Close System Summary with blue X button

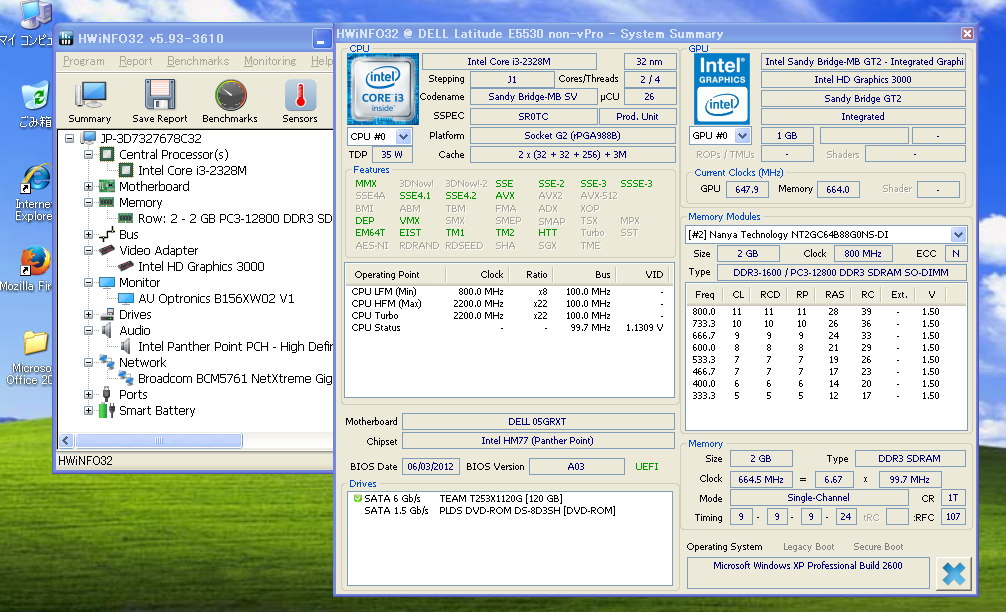point(953,574)
